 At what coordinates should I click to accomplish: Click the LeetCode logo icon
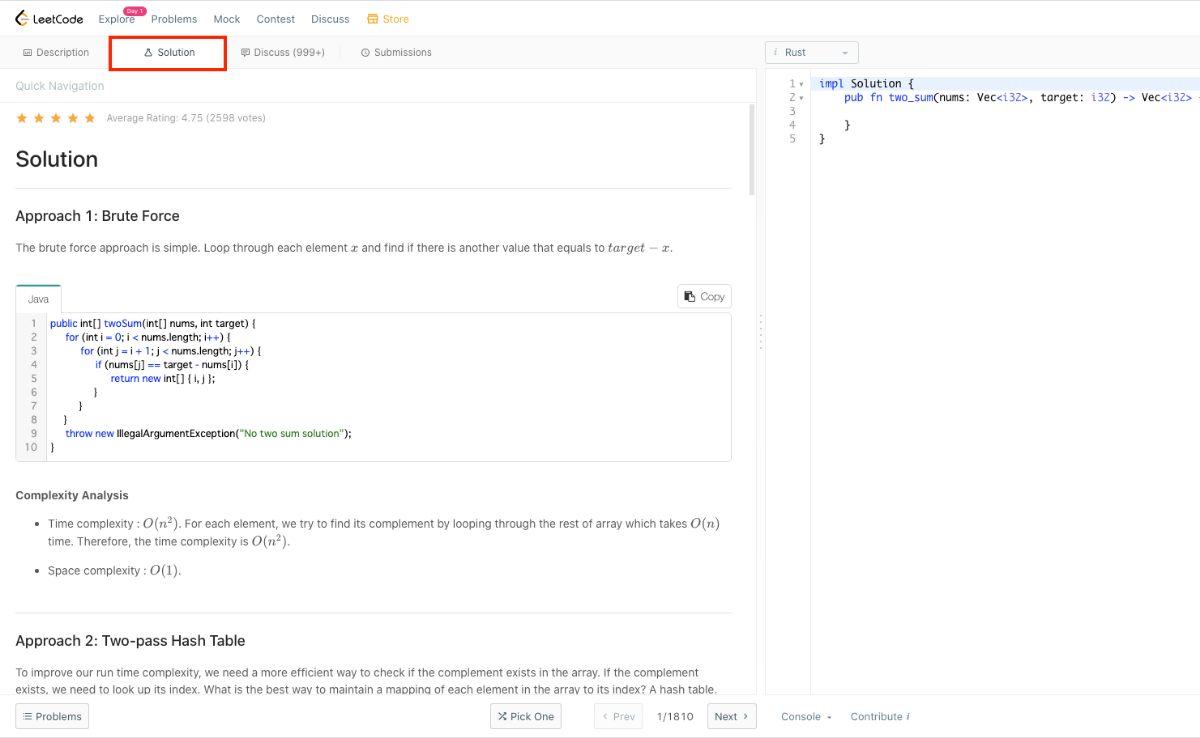(22, 19)
